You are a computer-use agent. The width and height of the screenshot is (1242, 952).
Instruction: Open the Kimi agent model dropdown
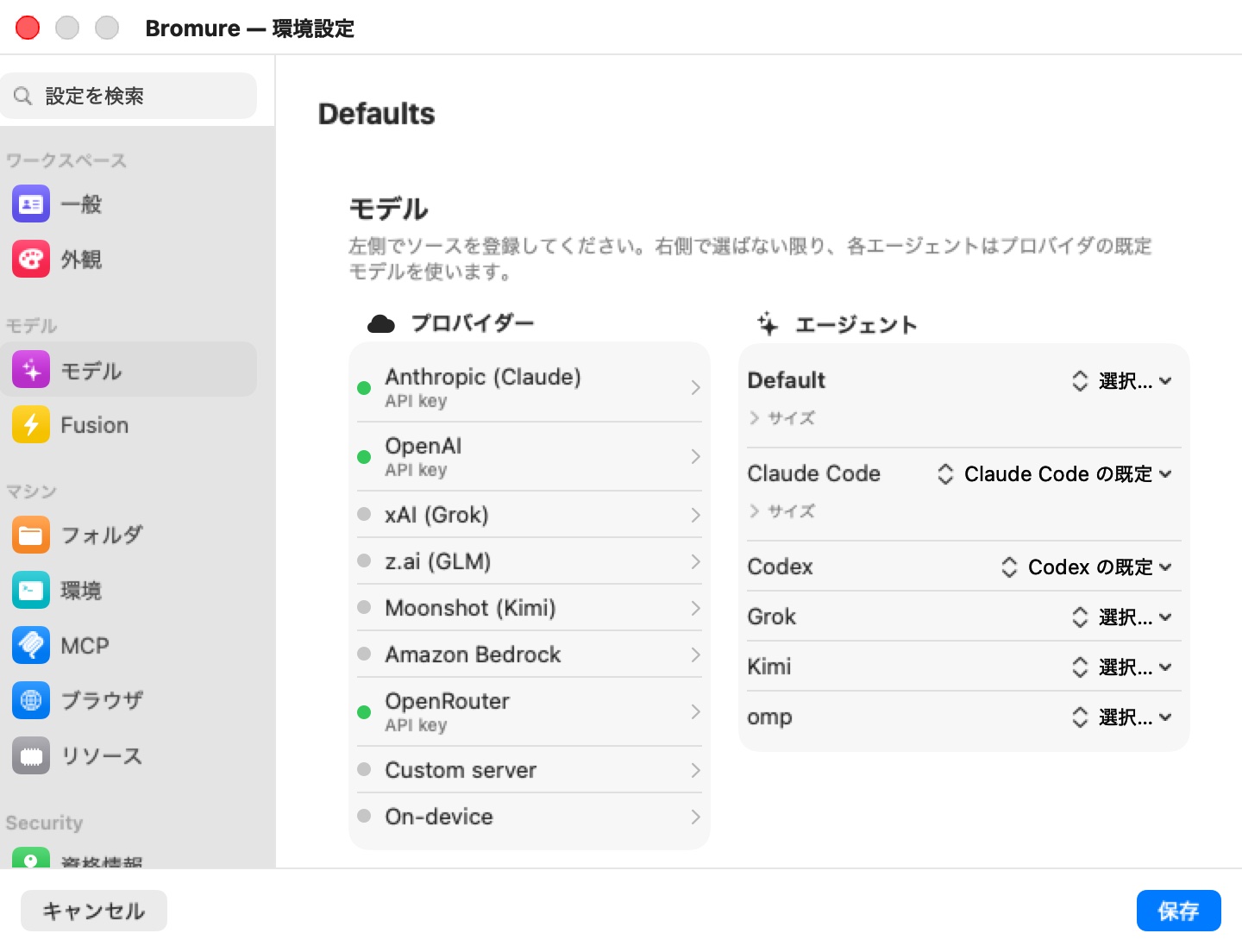coord(1121,667)
